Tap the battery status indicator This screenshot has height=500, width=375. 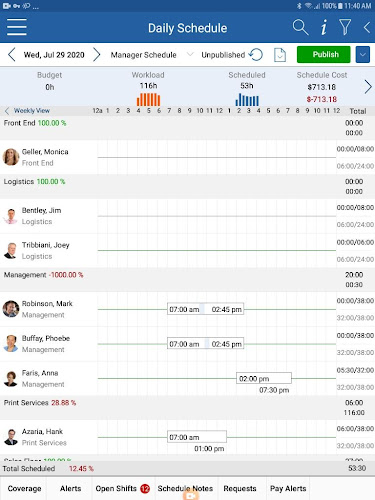(x=340, y=6)
